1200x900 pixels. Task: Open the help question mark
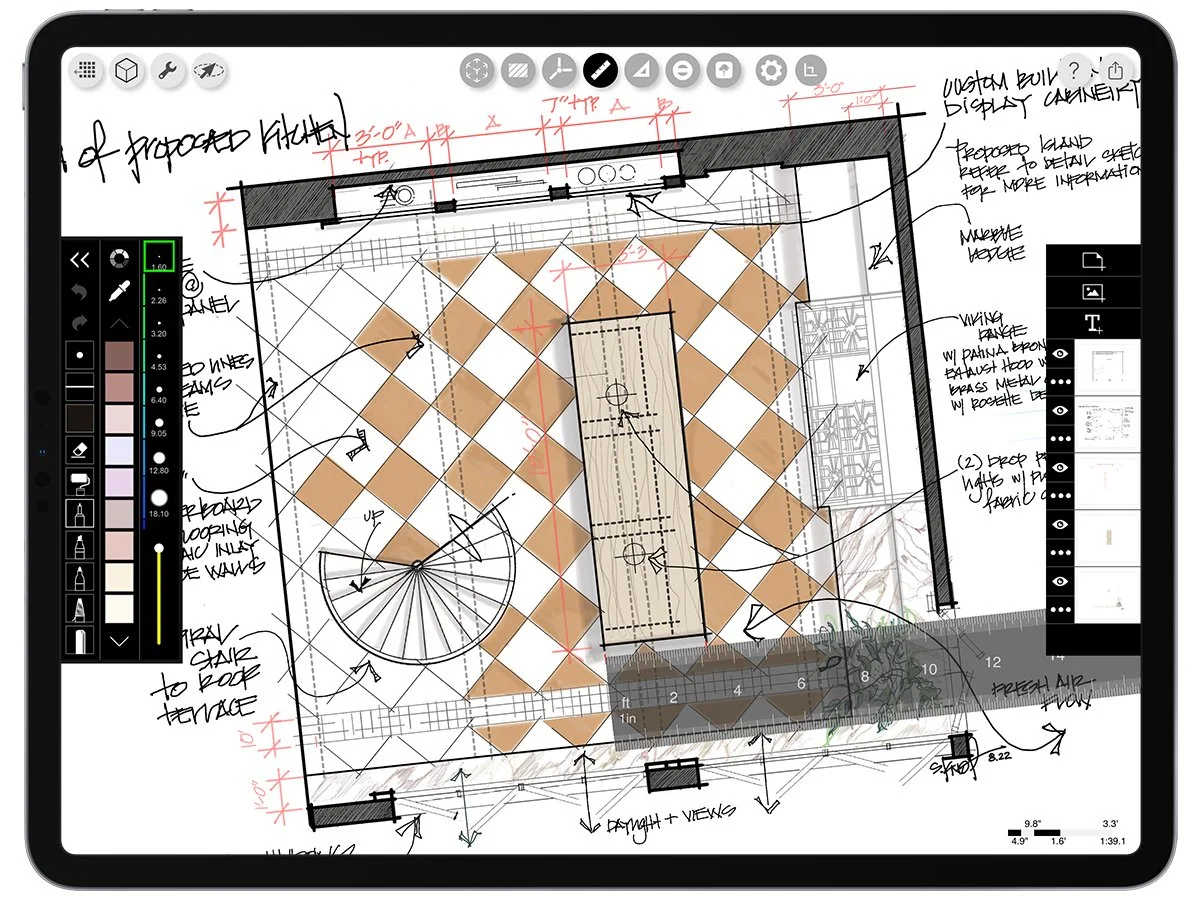click(x=1074, y=70)
